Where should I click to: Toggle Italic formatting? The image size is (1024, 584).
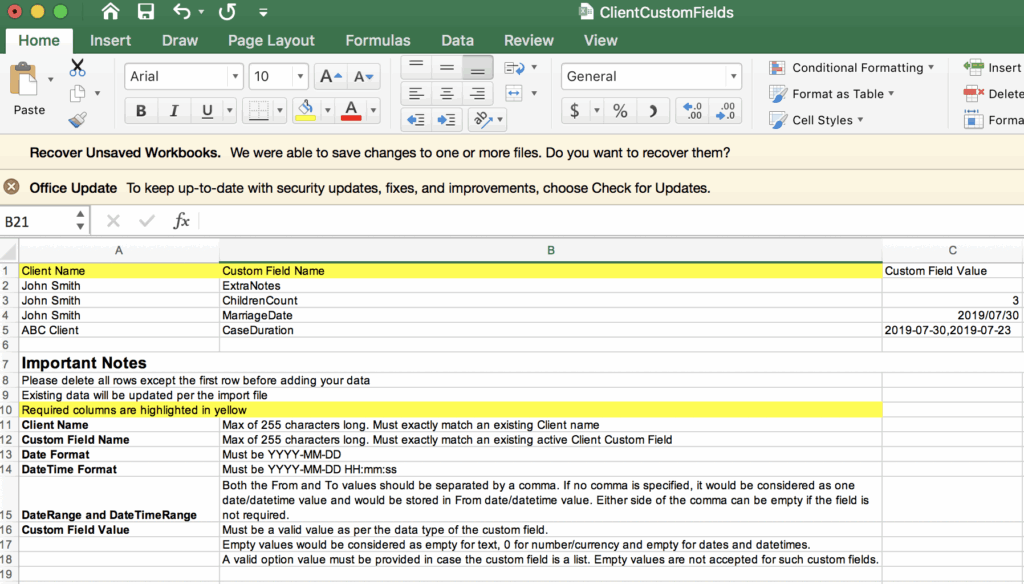coord(174,111)
